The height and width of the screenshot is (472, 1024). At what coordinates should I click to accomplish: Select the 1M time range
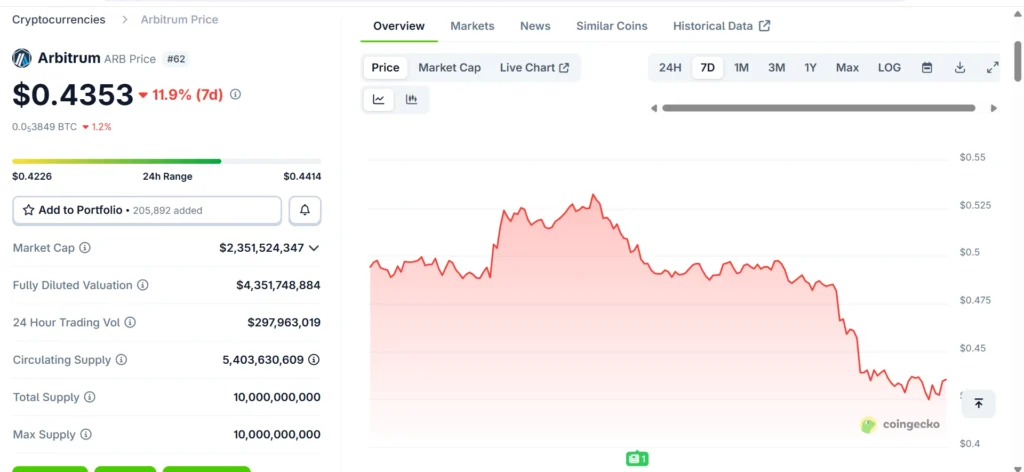[741, 67]
